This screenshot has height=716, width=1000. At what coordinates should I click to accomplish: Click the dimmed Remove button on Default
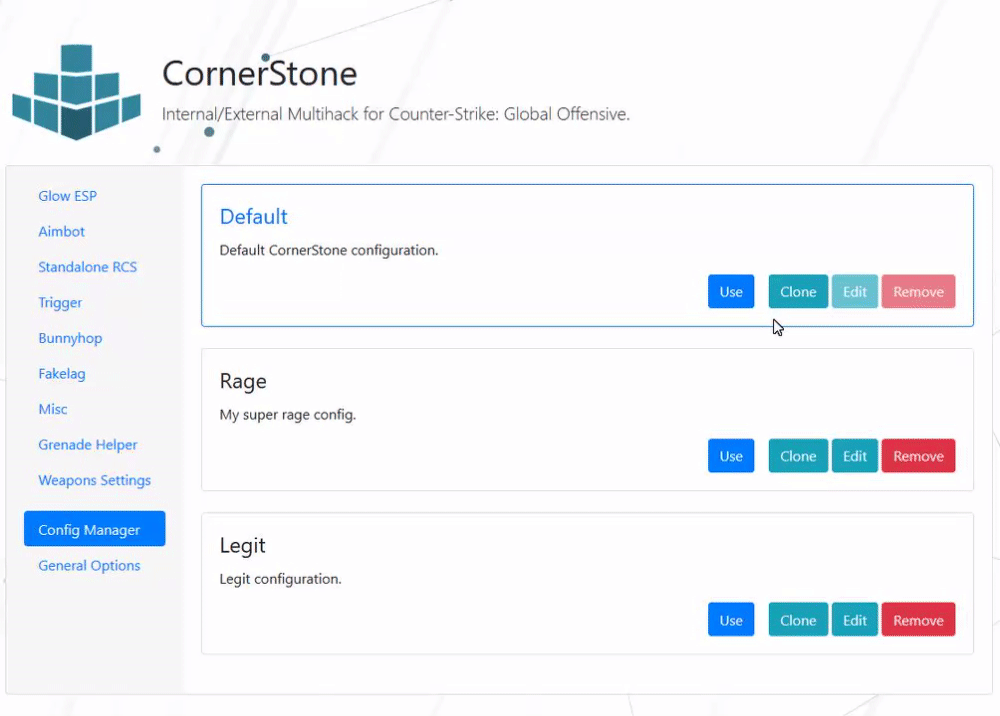click(918, 291)
